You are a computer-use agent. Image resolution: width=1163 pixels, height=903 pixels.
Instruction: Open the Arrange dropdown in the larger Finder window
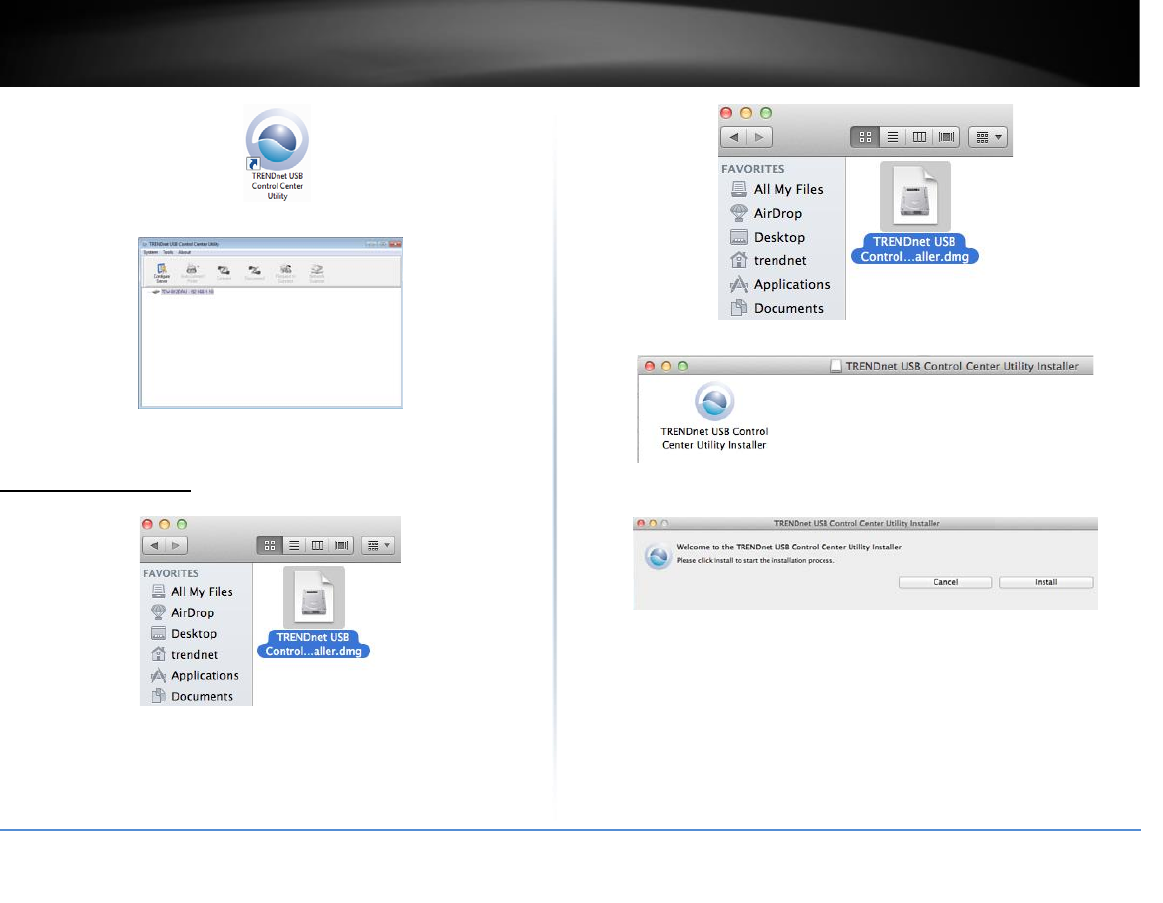click(x=988, y=137)
